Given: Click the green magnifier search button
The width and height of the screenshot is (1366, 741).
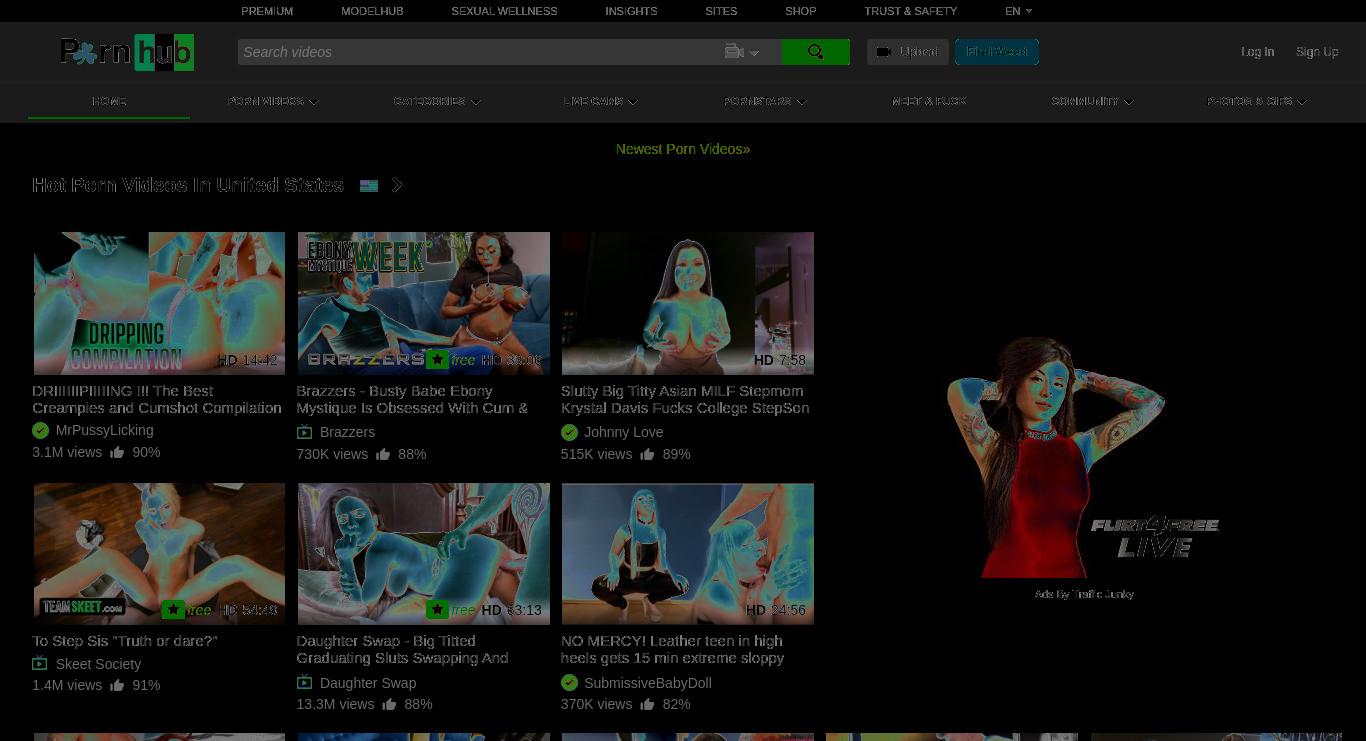Looking at the screenshot, I should pyautogui.click(x=815, y=52).
